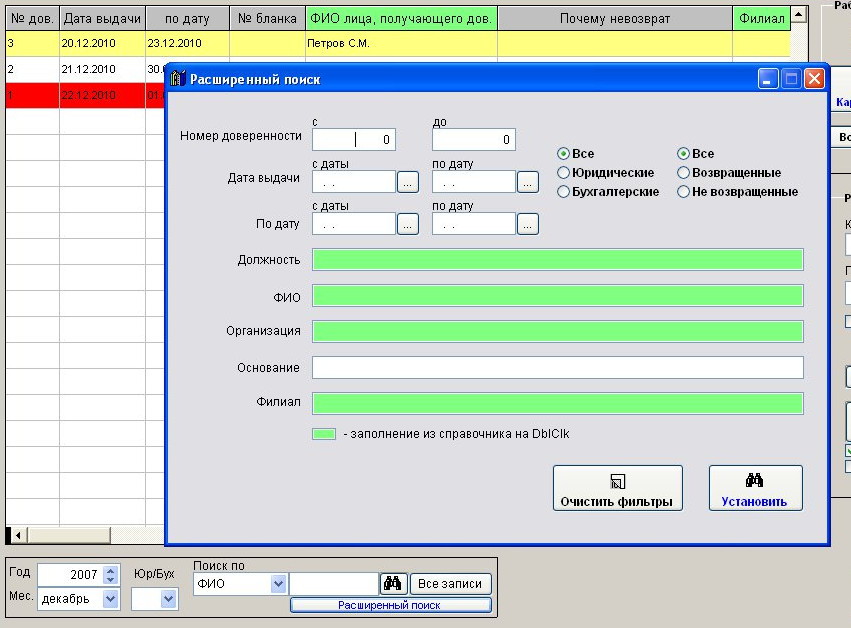Click the binoculars search icon next to the search field
The width and height of the screenshot is (851, 628).
coord(394,584)
